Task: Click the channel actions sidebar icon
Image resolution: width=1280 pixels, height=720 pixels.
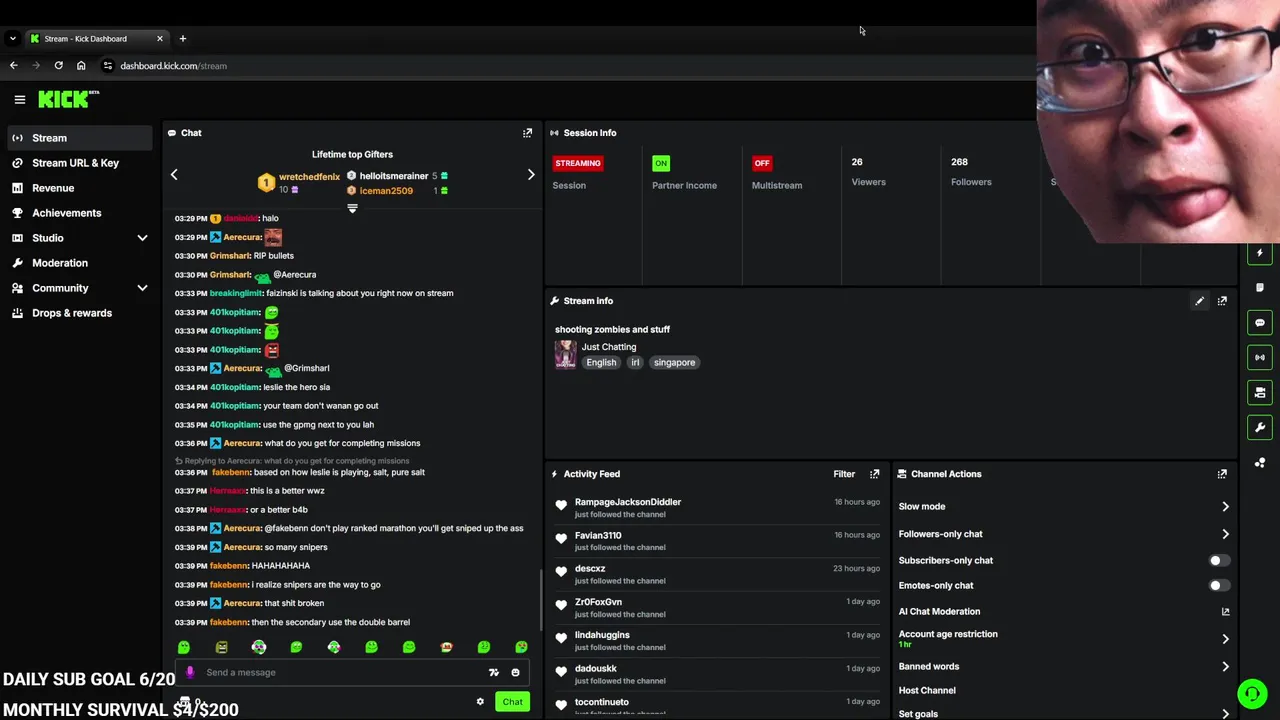Action: [x=1260, y=392]
